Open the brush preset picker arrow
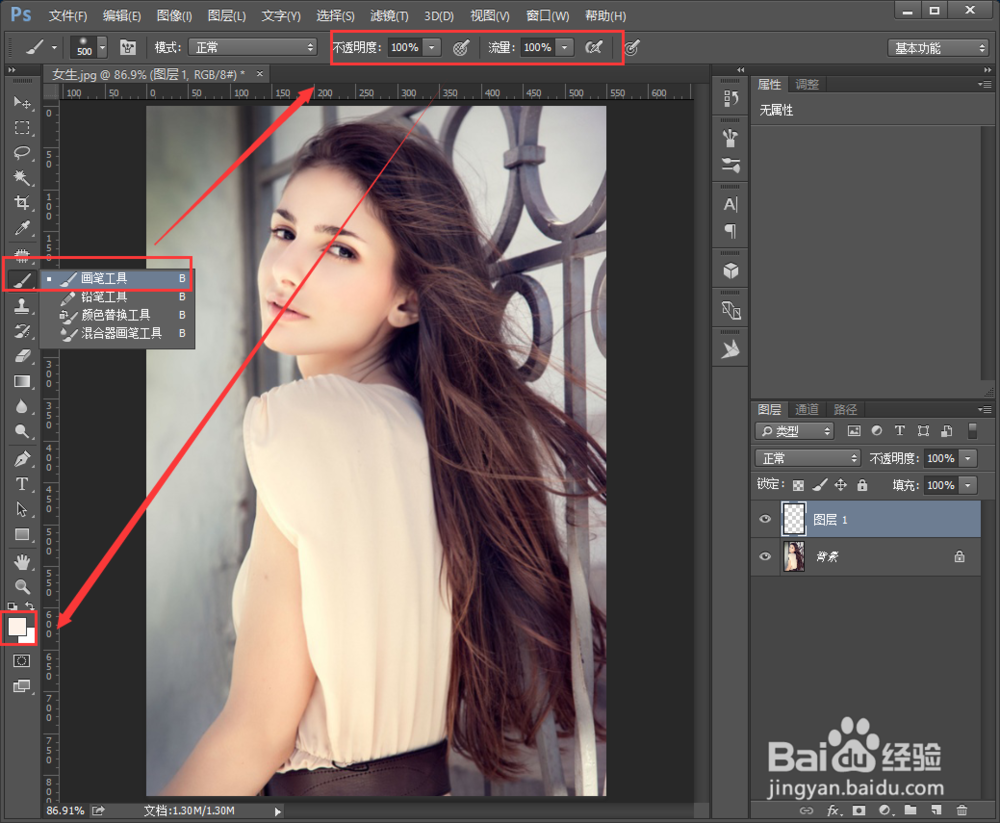 [102, 47]
